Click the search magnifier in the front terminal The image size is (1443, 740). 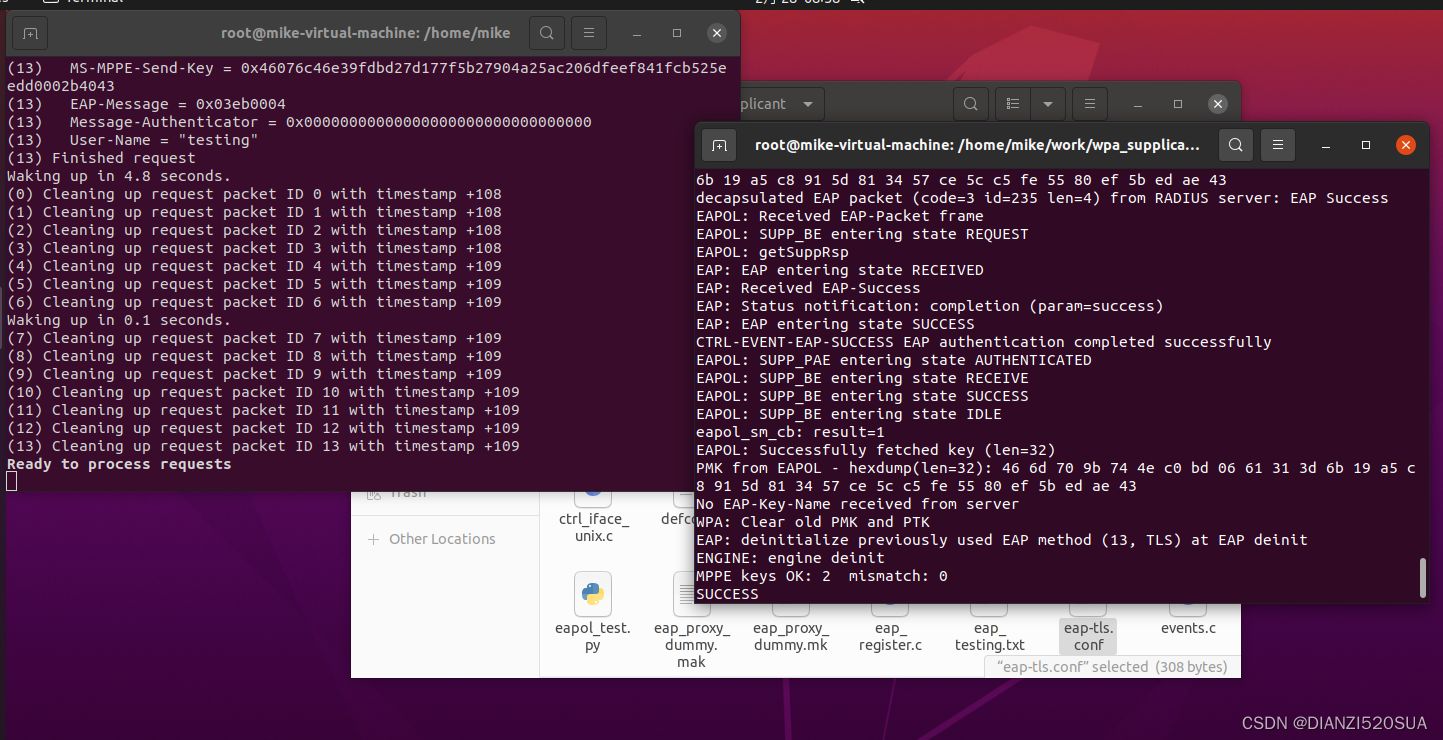pyautogui.click(x=1236, y=145)
